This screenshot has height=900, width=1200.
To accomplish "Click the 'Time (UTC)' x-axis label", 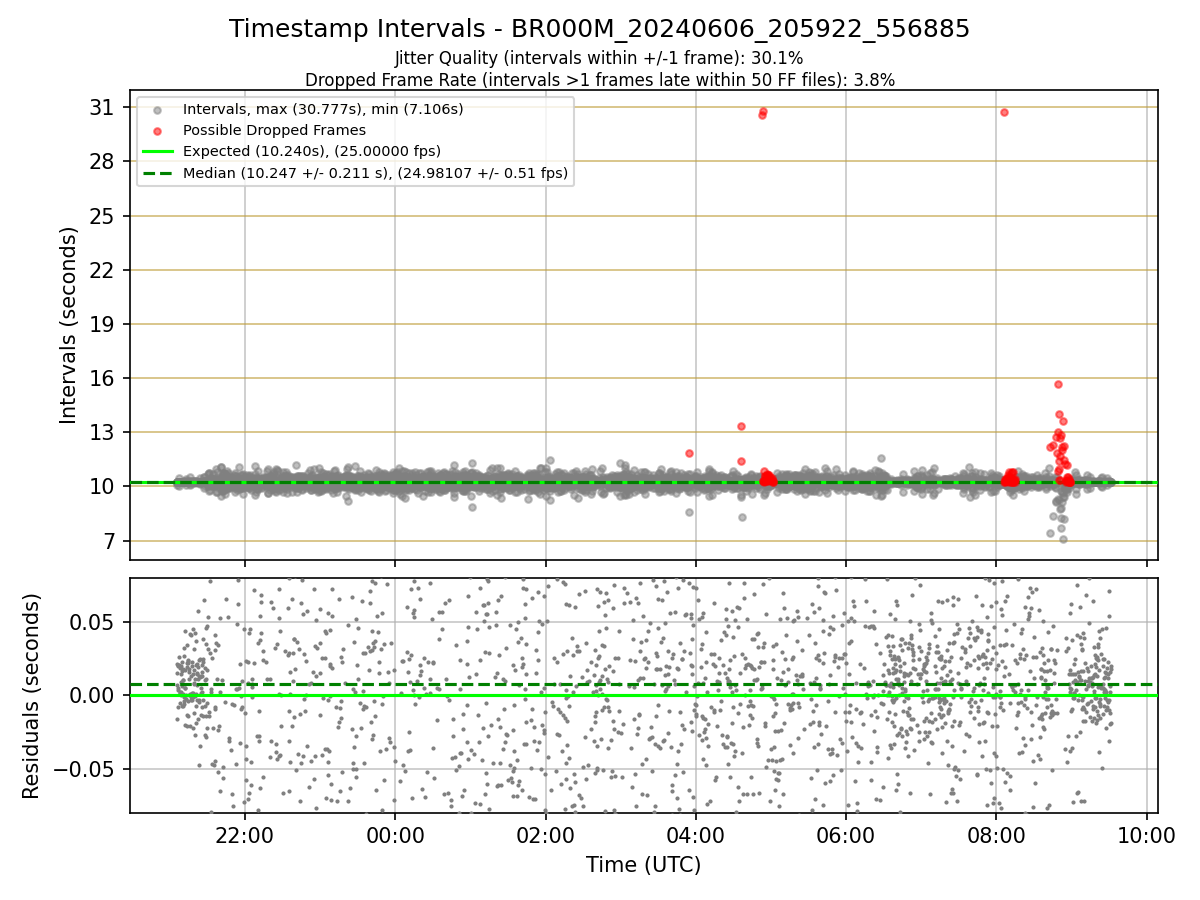I will click(643, 864).
